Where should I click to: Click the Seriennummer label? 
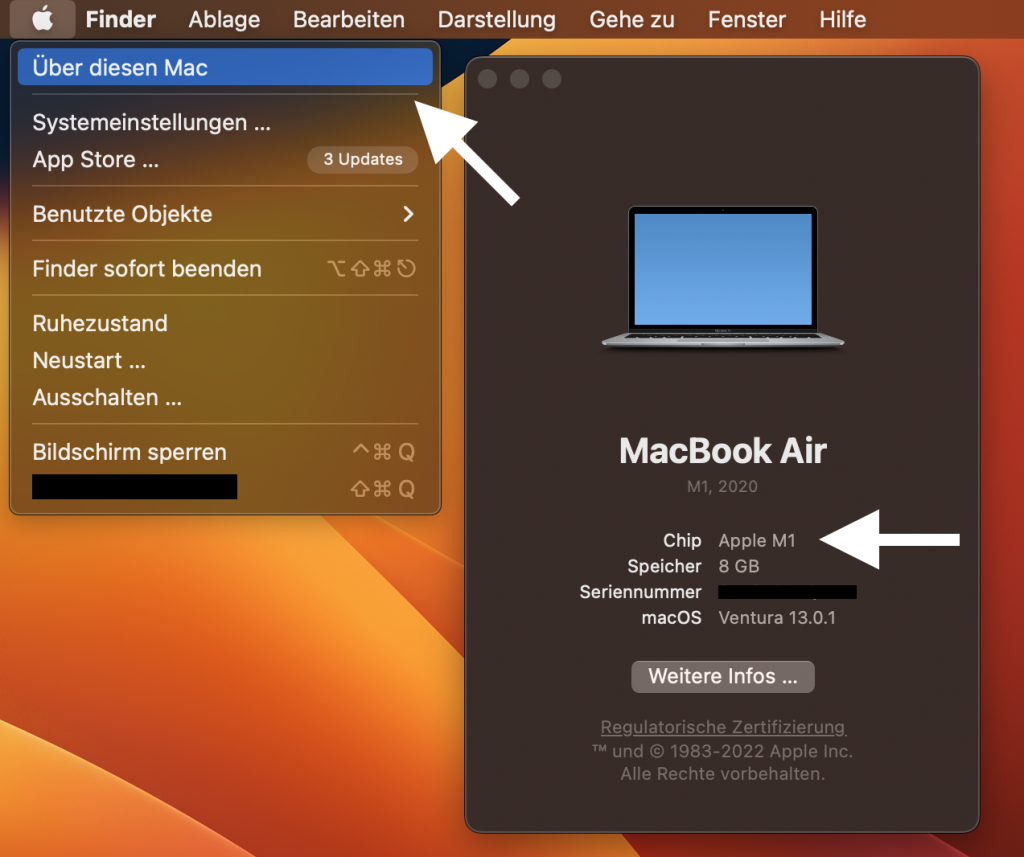pyautogui.click(x=640, y=592)
